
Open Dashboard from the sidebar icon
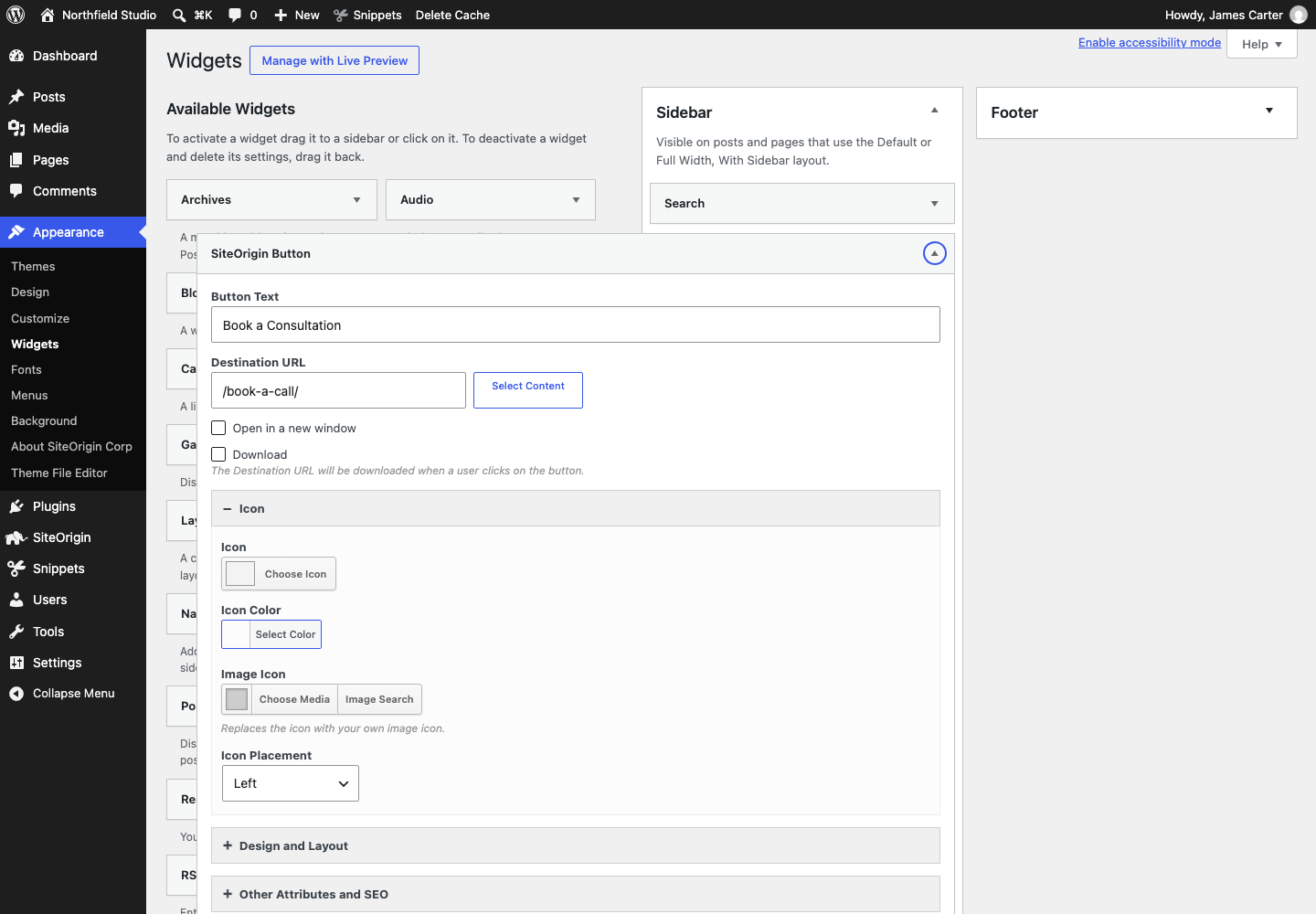(16, 56)
